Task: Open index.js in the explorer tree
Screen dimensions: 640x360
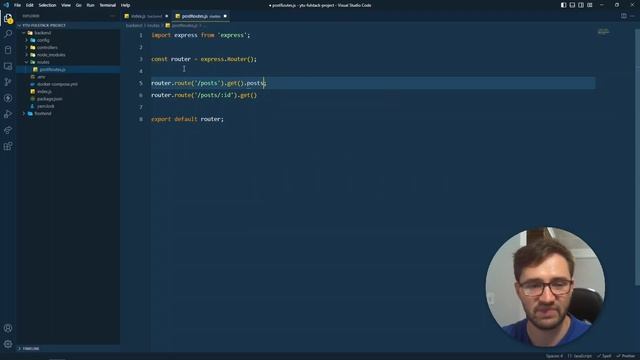Action: pos(44,91)
